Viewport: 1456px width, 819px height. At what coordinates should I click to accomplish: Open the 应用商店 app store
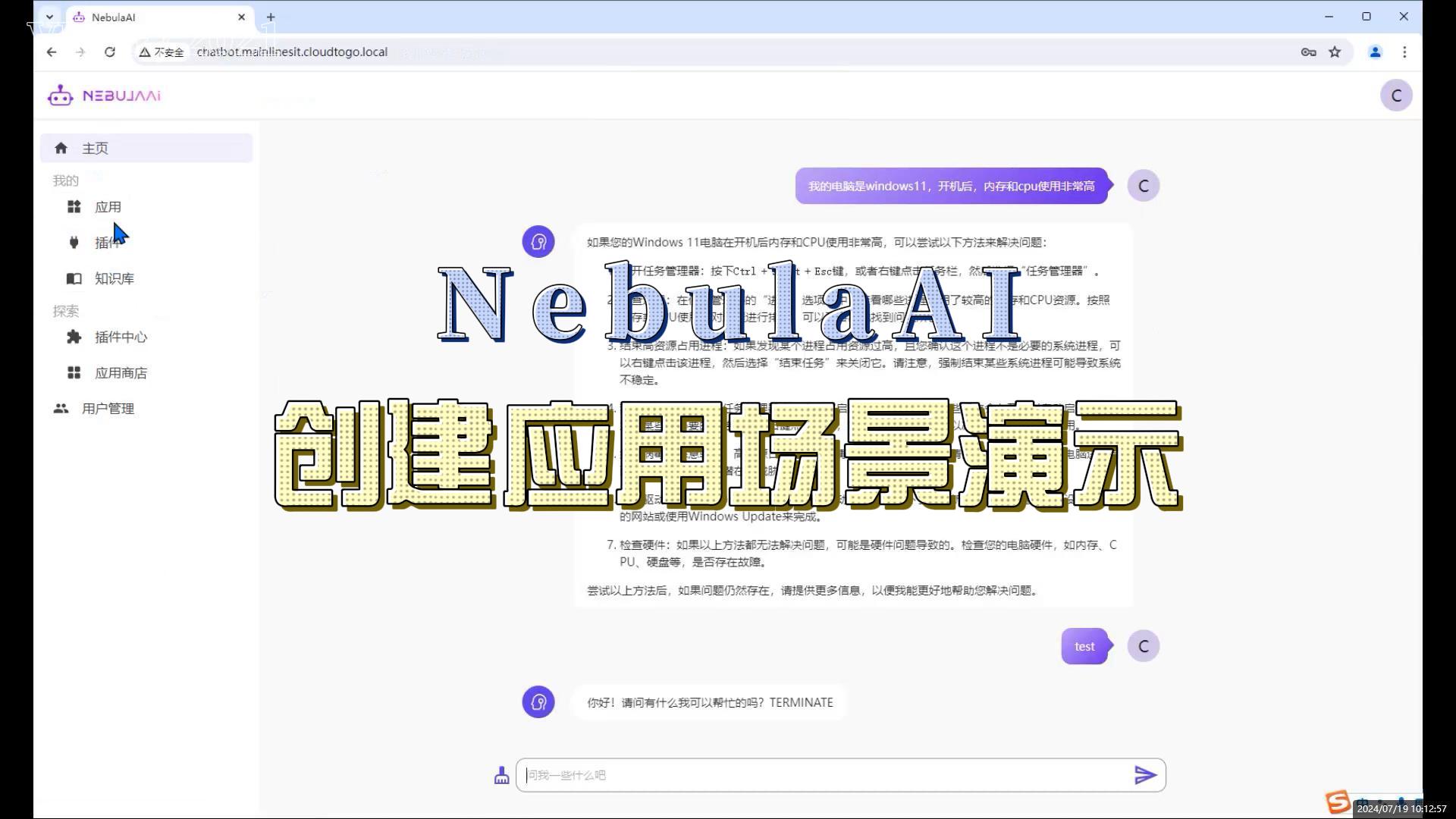tap(120, 373)
